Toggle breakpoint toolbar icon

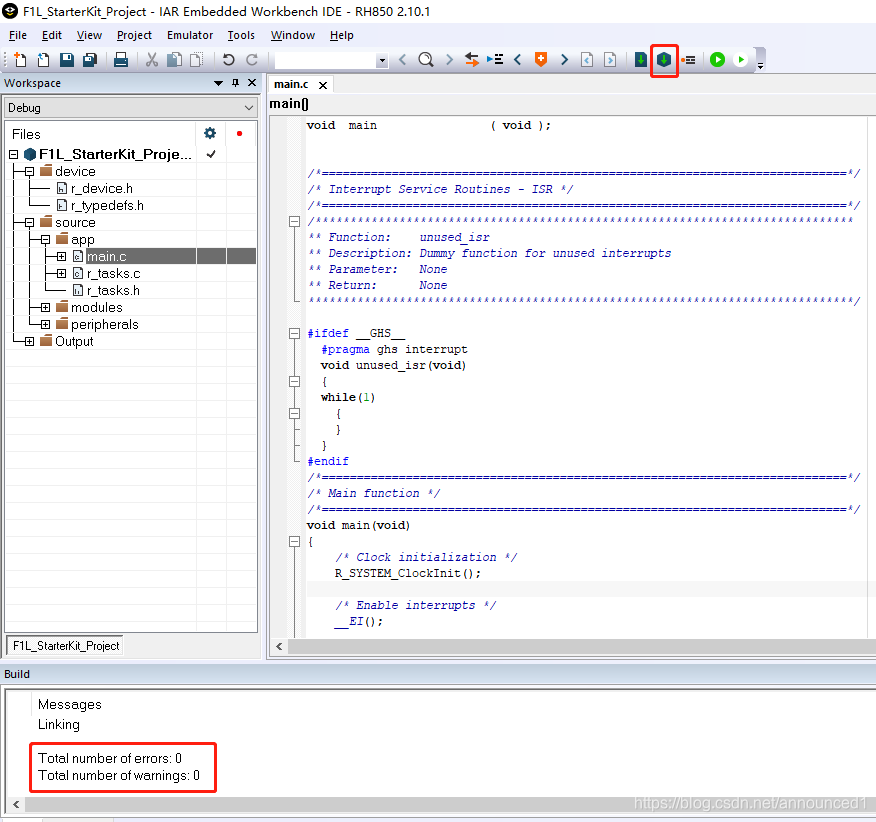click(688, 60)
